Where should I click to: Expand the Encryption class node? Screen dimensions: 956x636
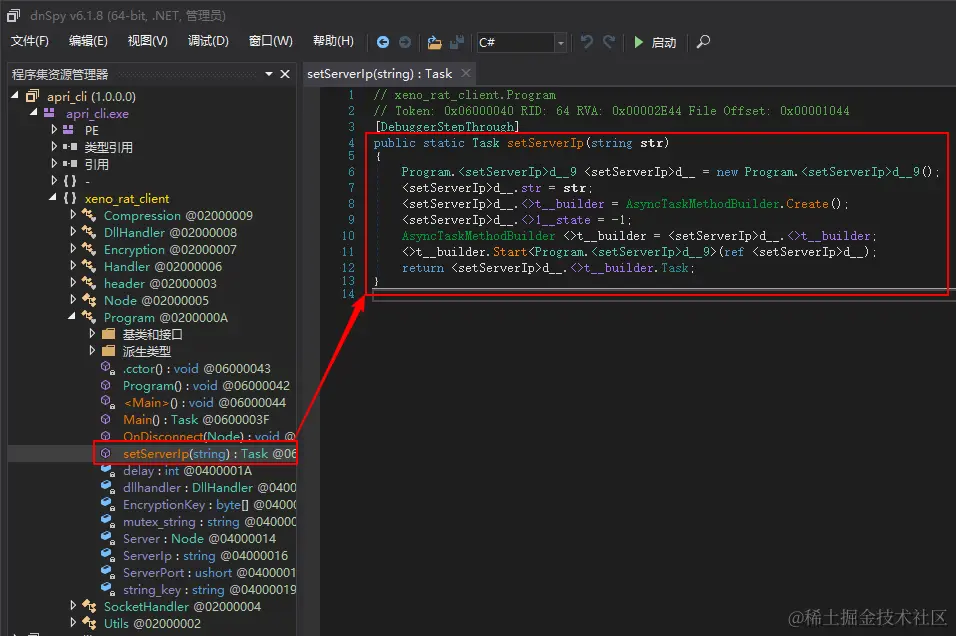73,249
